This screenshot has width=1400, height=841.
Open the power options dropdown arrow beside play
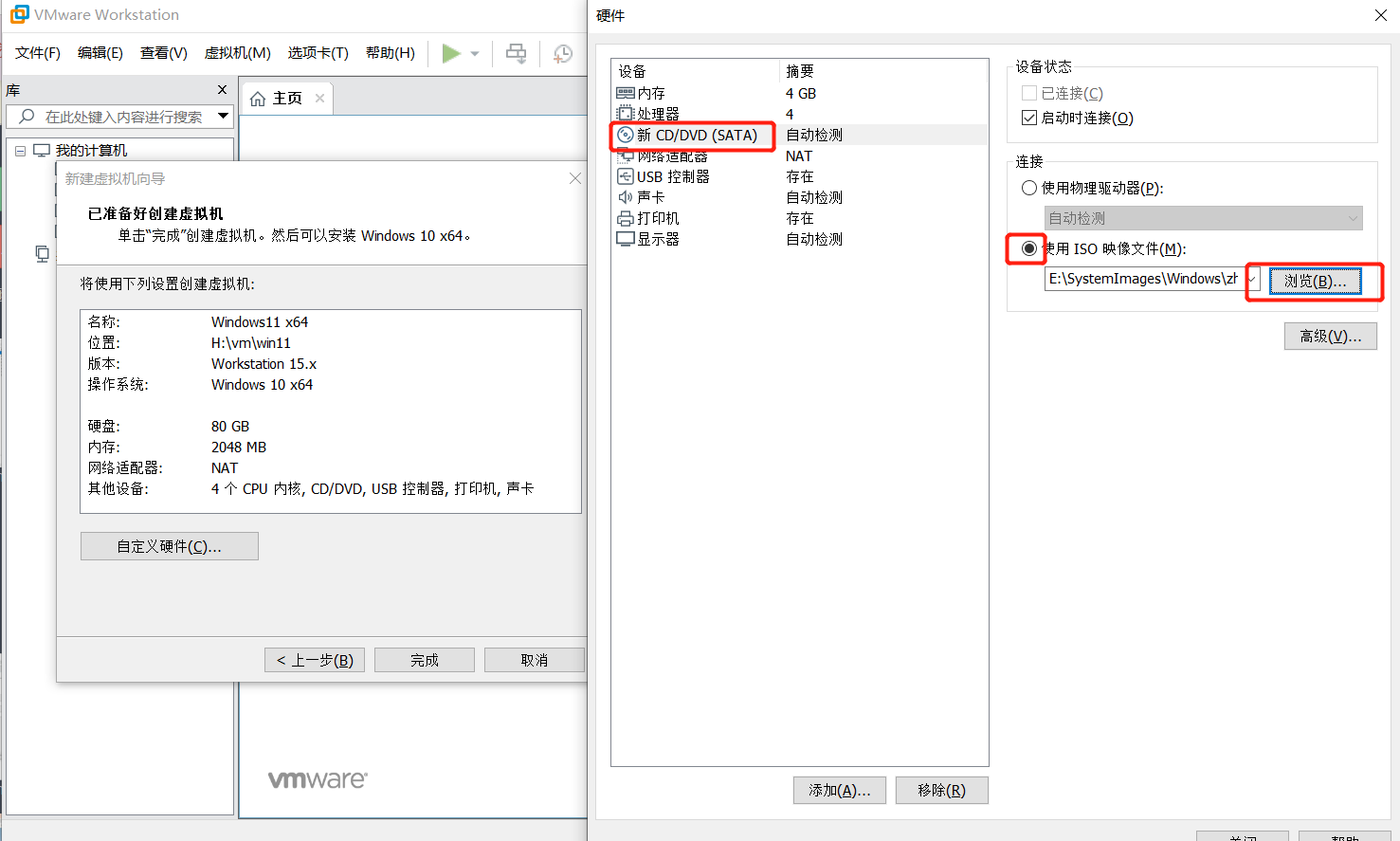(475, 54)
